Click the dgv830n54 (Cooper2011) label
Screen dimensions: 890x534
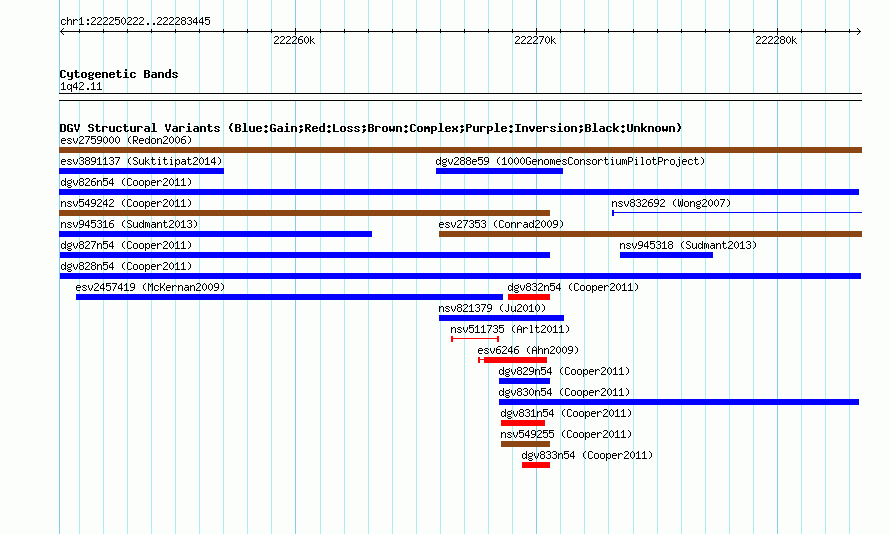564,392
